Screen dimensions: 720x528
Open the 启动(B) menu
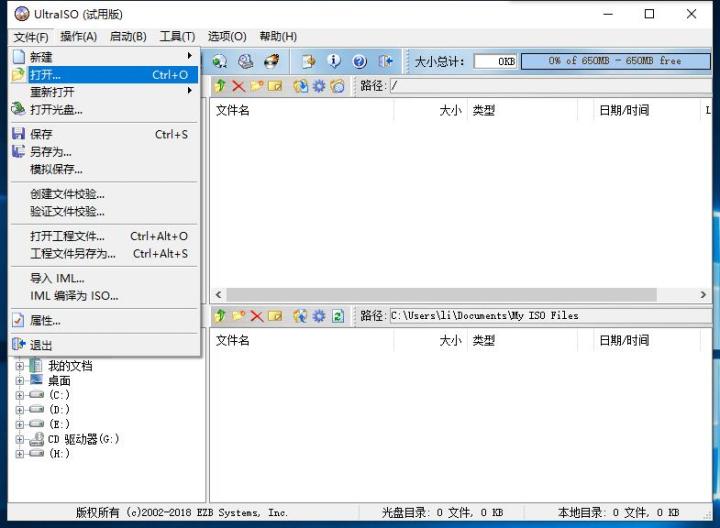(128, 37)
